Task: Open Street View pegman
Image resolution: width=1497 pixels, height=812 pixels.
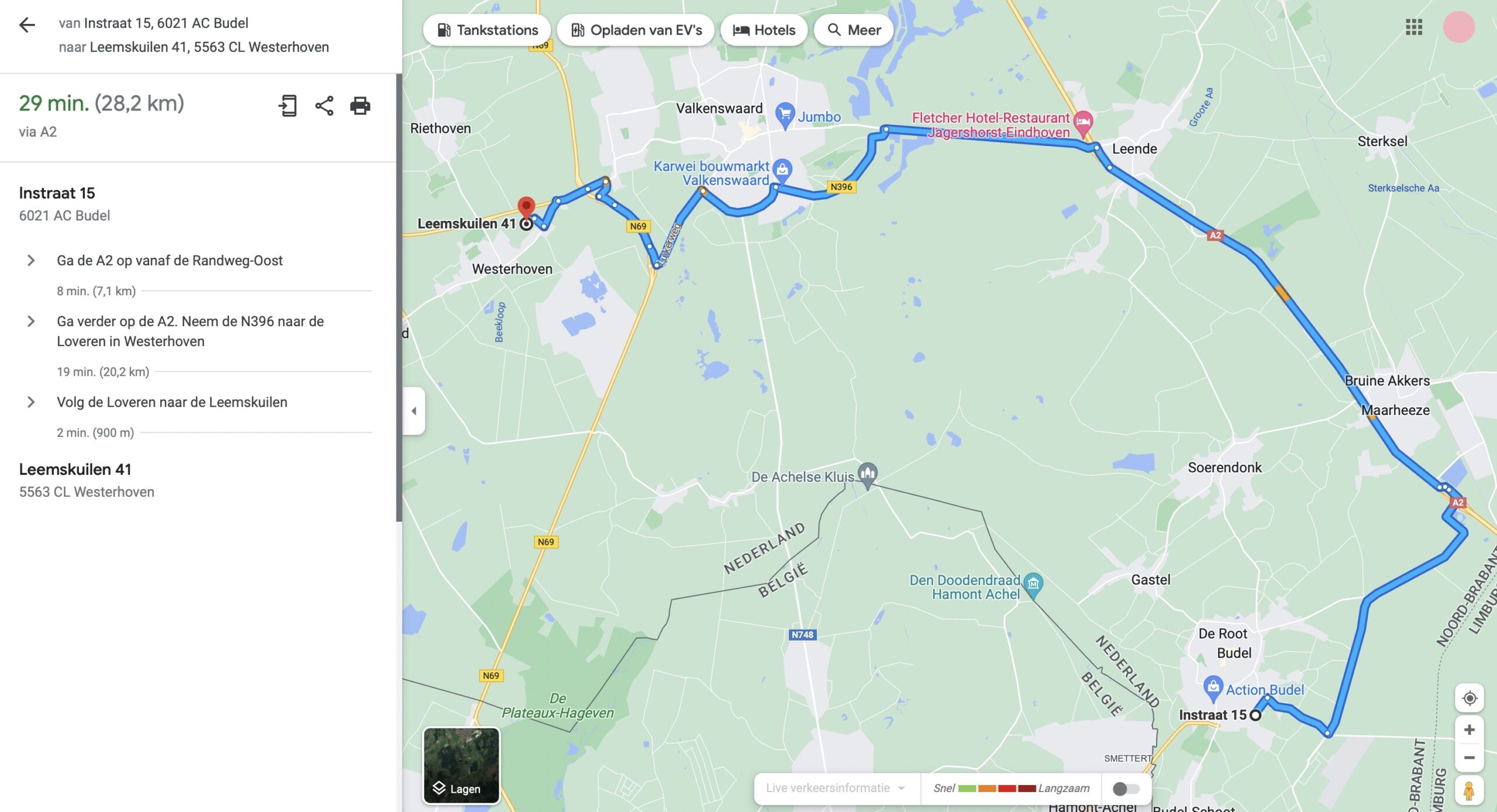Action: point(1470,790)
